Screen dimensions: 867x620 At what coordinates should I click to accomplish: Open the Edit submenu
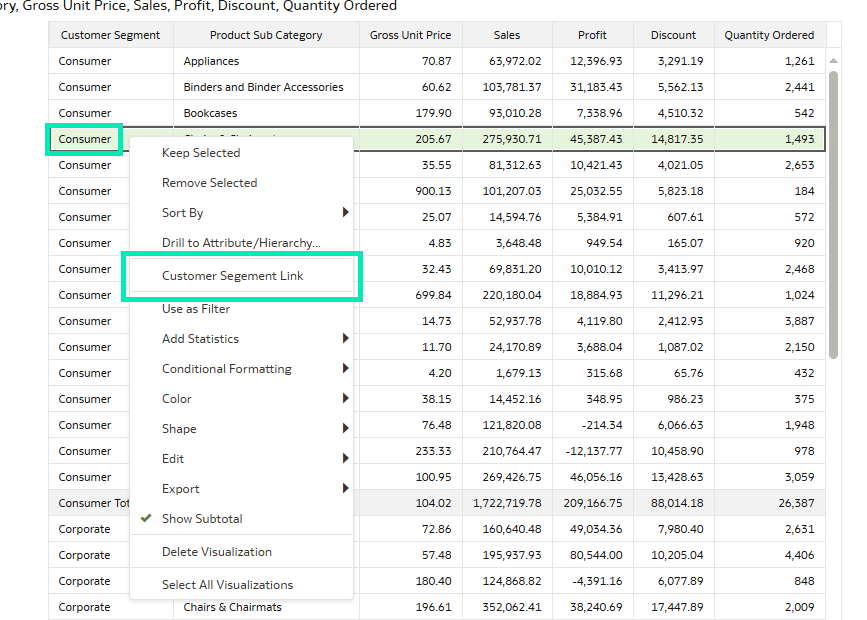pos(241,459)
